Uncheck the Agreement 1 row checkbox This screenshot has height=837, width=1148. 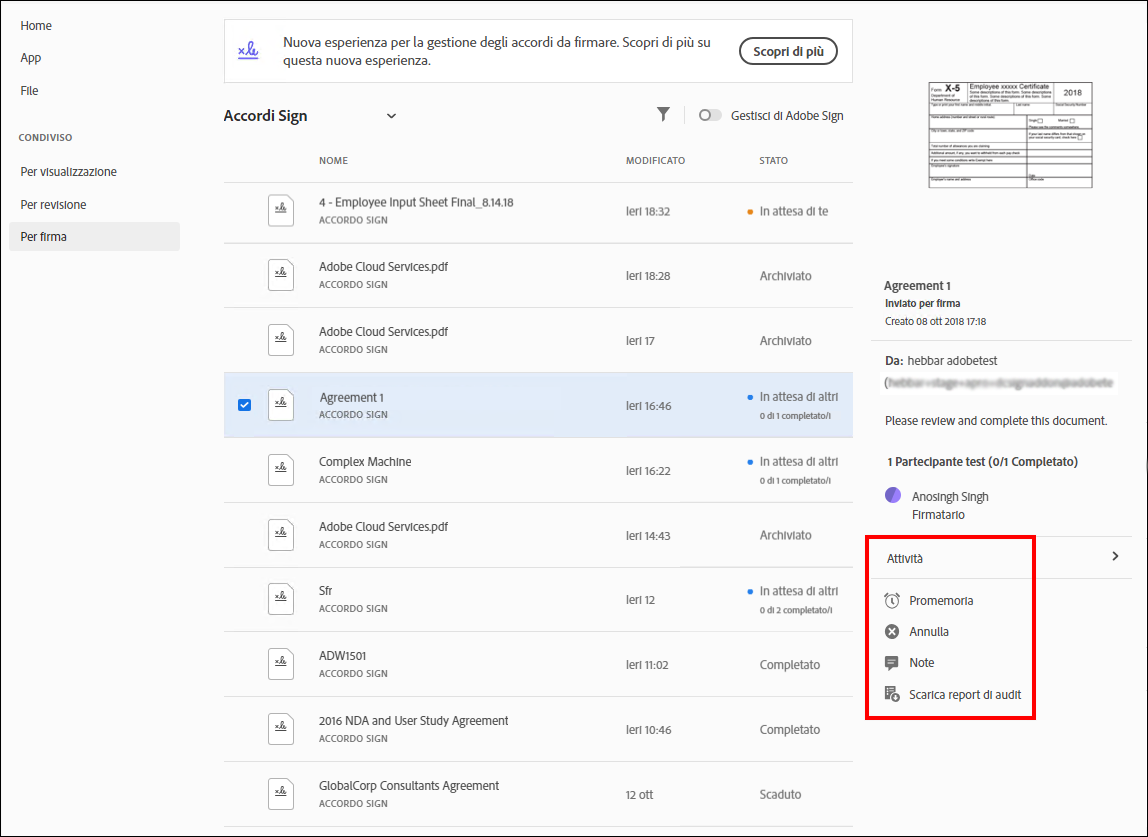tap(244, 405)
